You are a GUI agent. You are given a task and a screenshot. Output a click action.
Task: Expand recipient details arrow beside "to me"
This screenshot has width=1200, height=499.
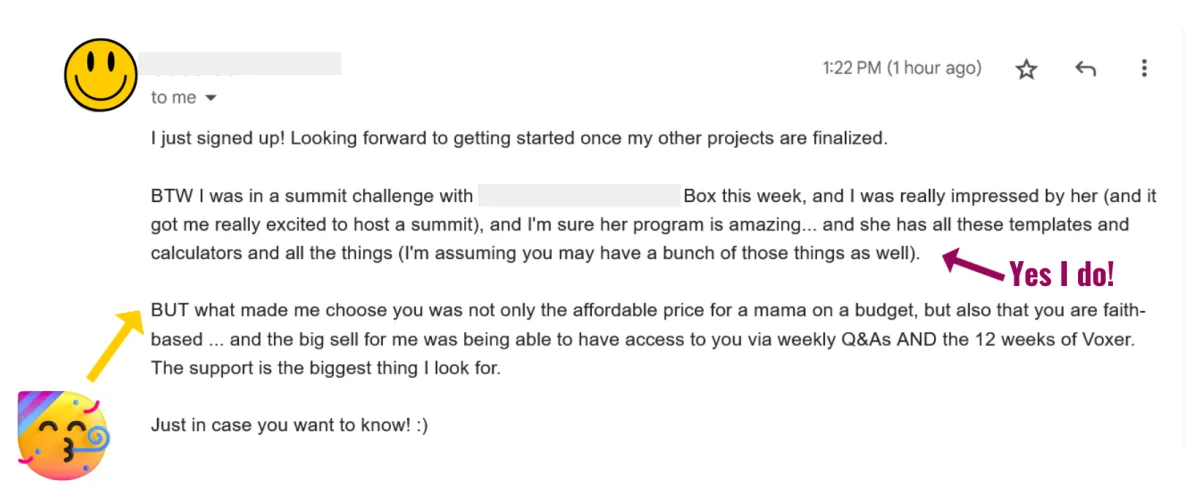coord(210,98)
